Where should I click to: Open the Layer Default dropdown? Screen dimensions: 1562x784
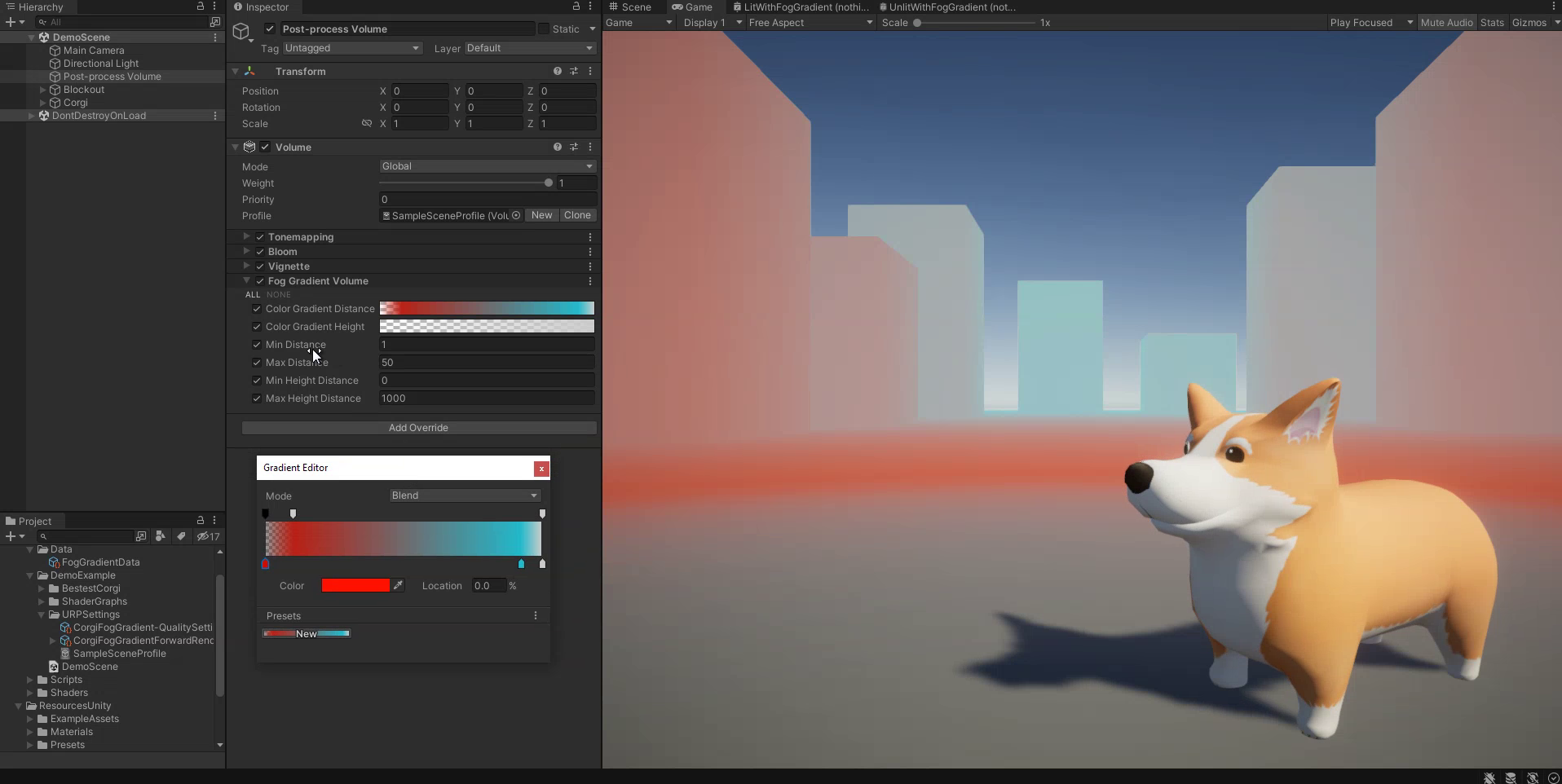pos(530,48)
